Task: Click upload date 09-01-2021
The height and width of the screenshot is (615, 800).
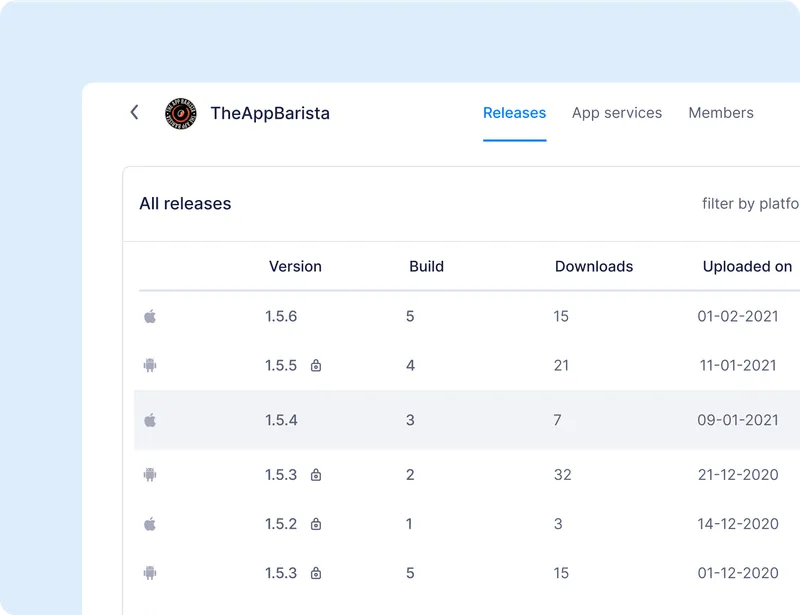Action: 738,420
